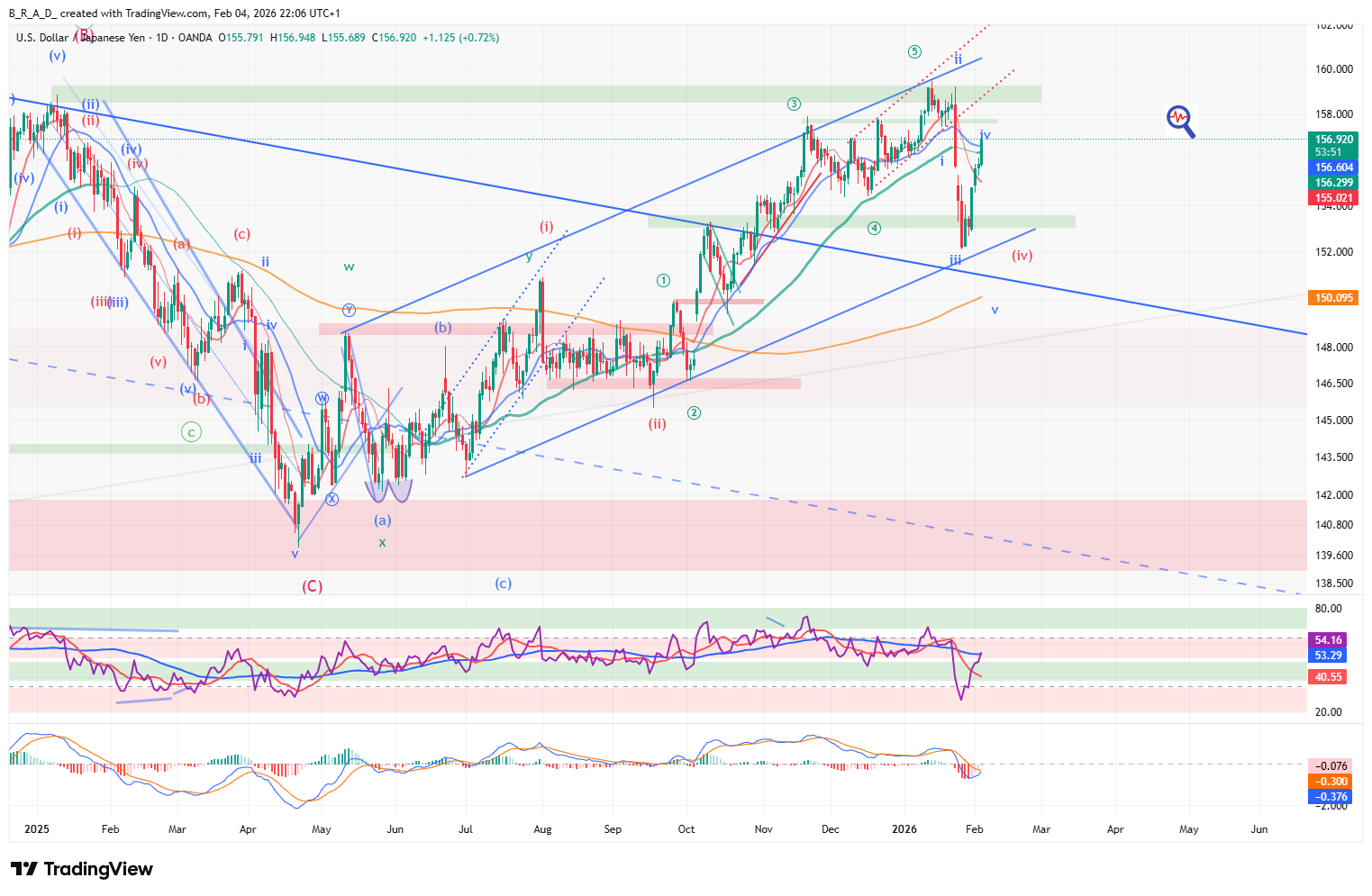Select the circled 1 wave marker
Image resolution: width=1372 pixels, height=896 pixels.
coord(663,281)
